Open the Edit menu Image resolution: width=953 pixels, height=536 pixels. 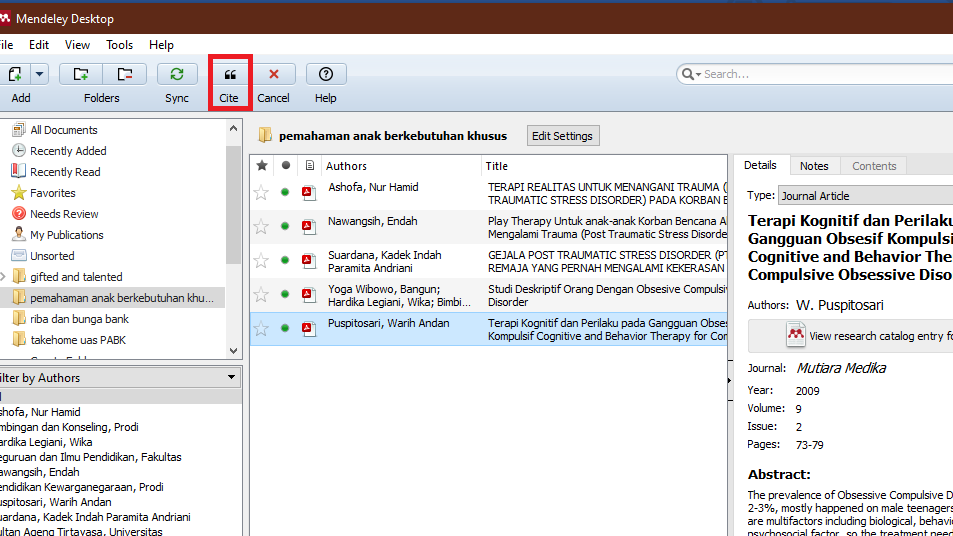[x=39, y=45]
